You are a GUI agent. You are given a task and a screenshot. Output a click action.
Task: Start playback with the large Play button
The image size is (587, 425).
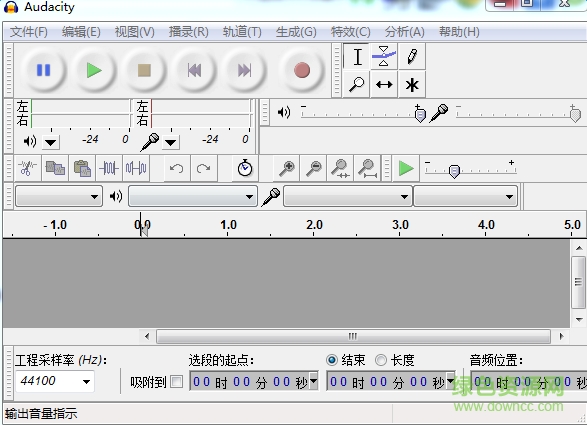coord(94,70)
